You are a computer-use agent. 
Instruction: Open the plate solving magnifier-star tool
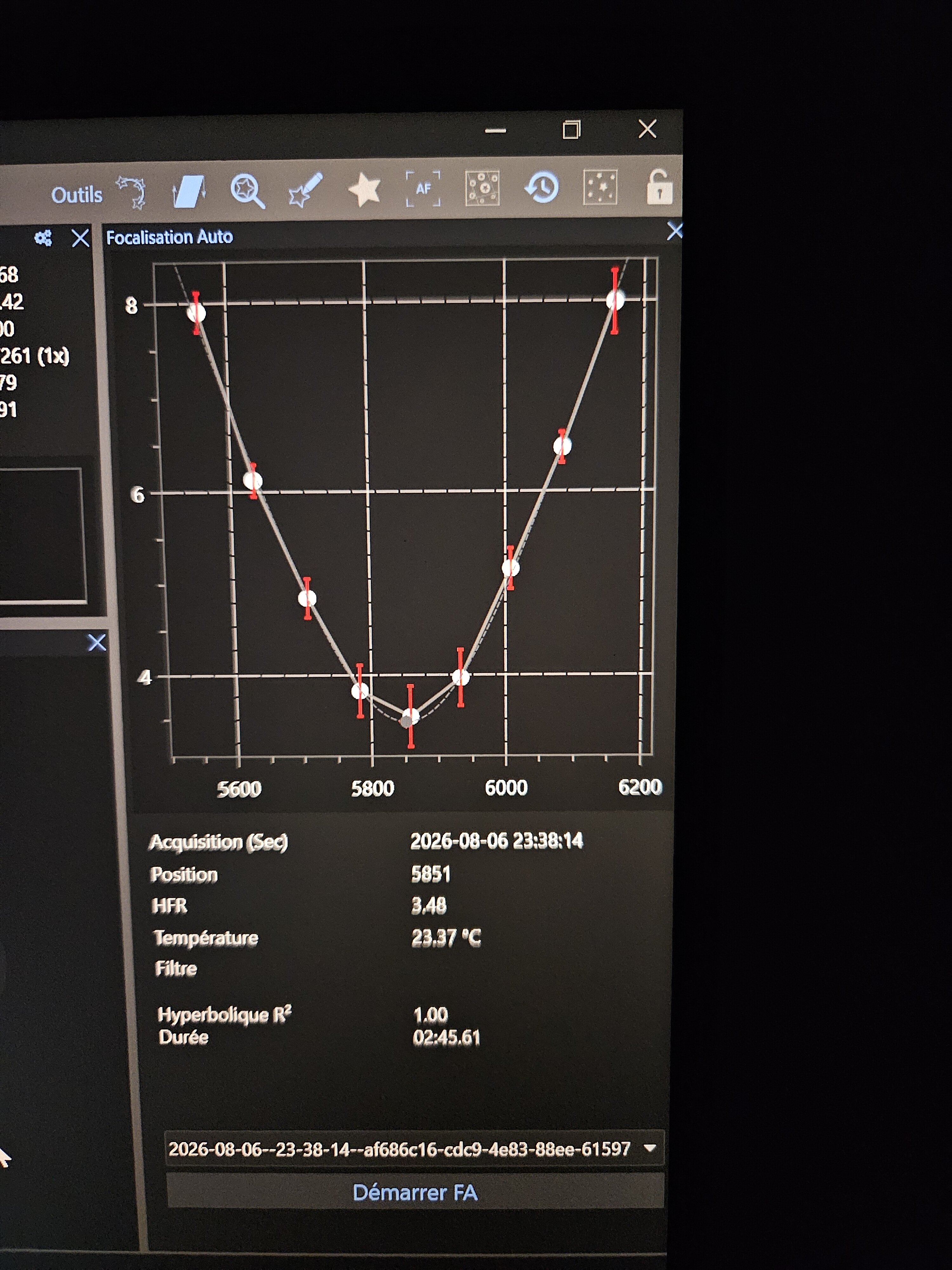point(248,190)
